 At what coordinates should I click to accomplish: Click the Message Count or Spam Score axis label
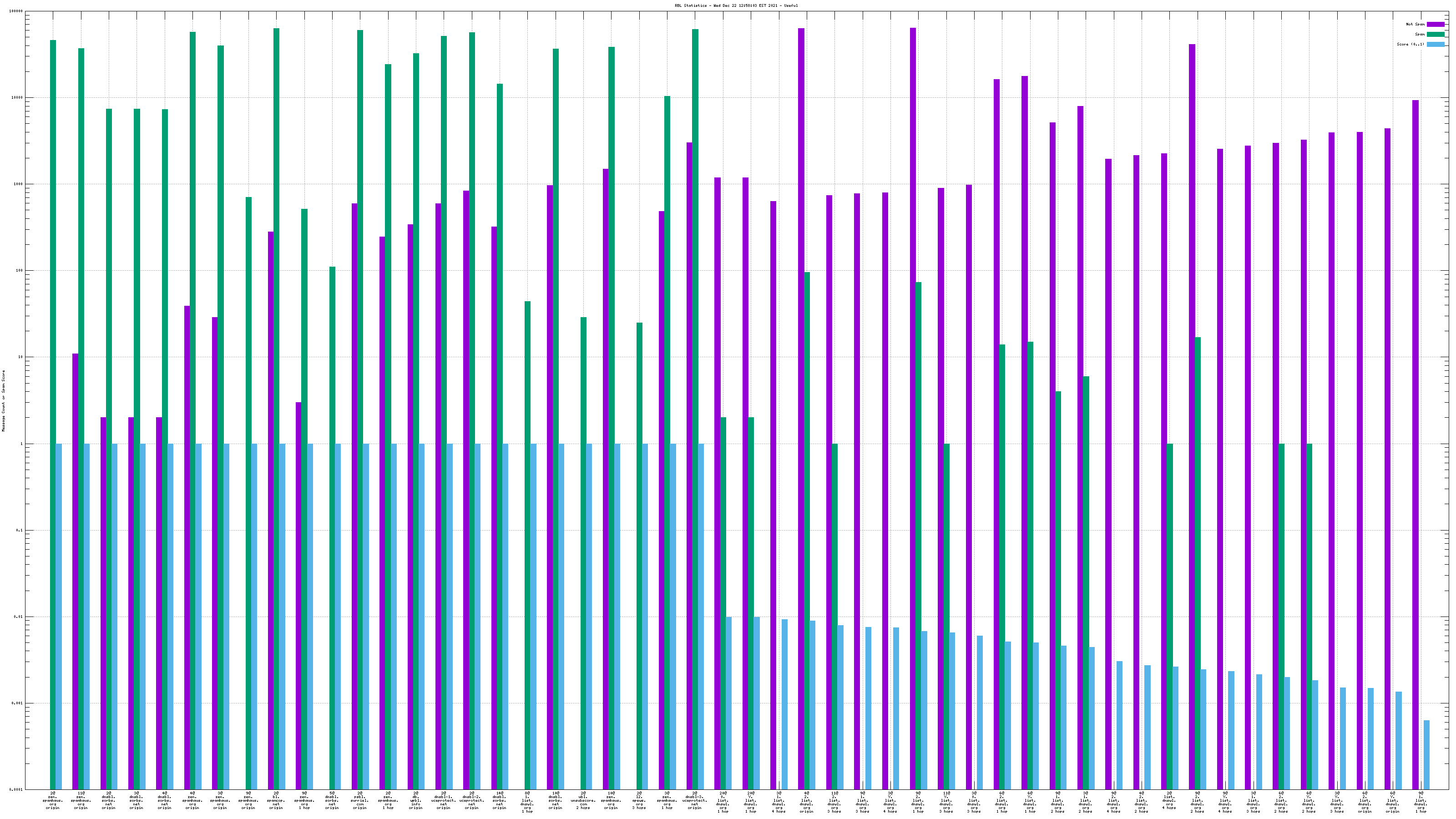click(x=3, y=401)
